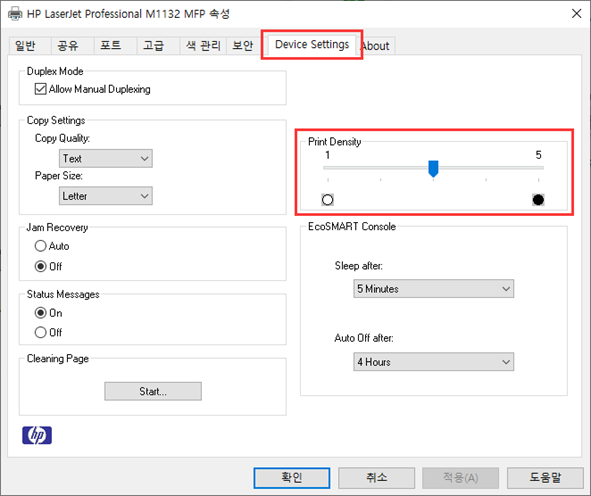Image resolution: width=591 pixels, height=496 pixels.
Task: Select Jam Recovery Auto option
Action: [40, 246]
